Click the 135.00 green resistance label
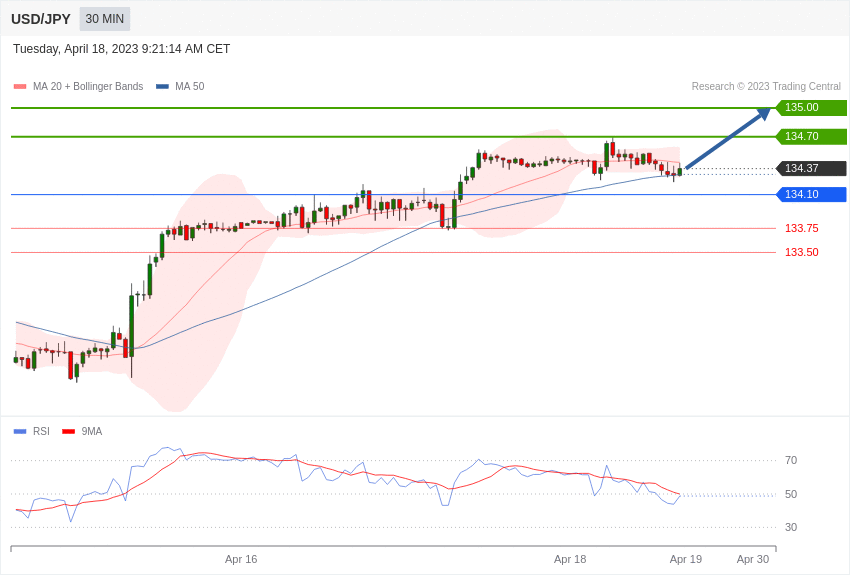The image size is (850, 576). 811,107
